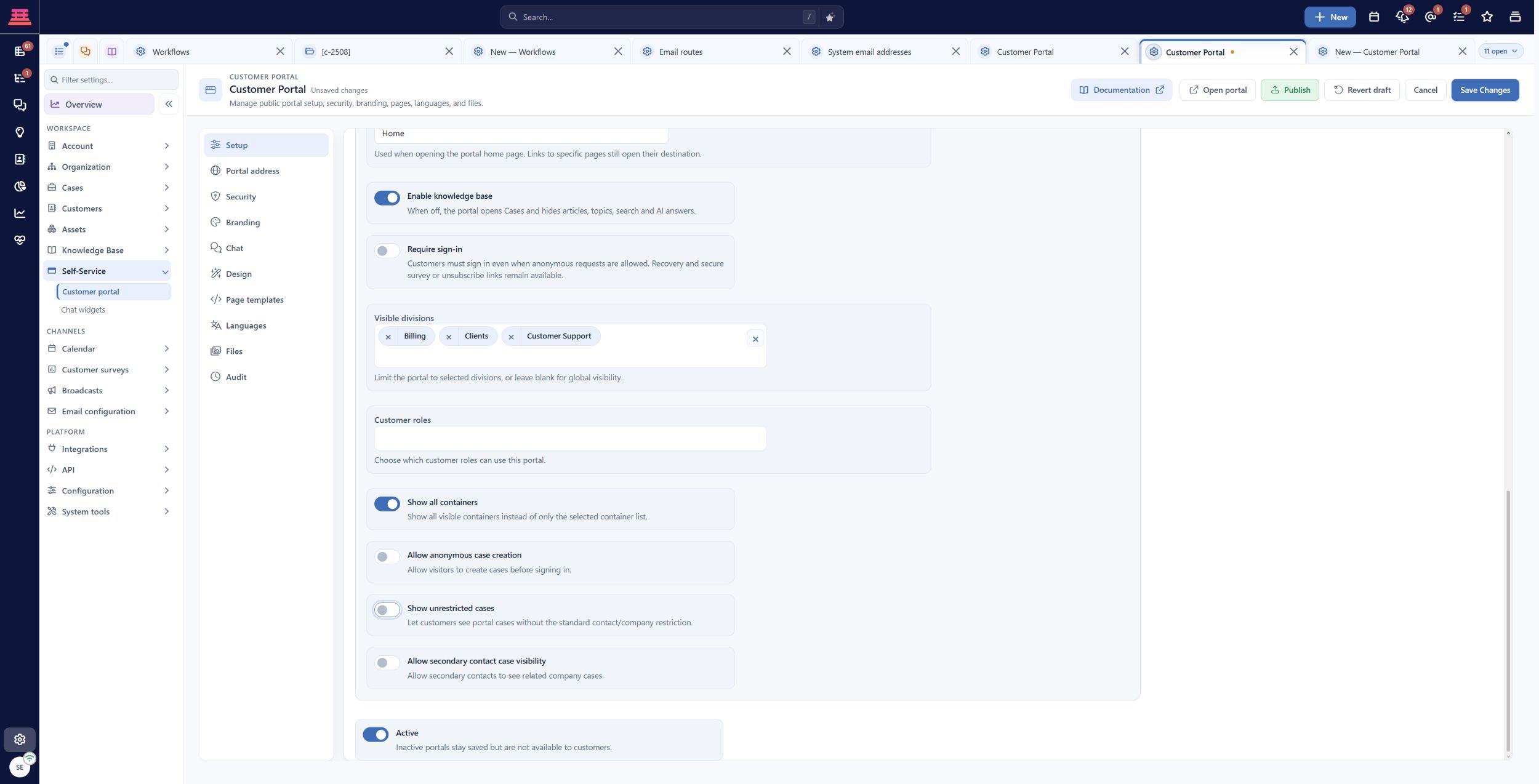Open notifications bell with 12 badge
The image size is (1539, 784).
click(x=1402, y=17)
